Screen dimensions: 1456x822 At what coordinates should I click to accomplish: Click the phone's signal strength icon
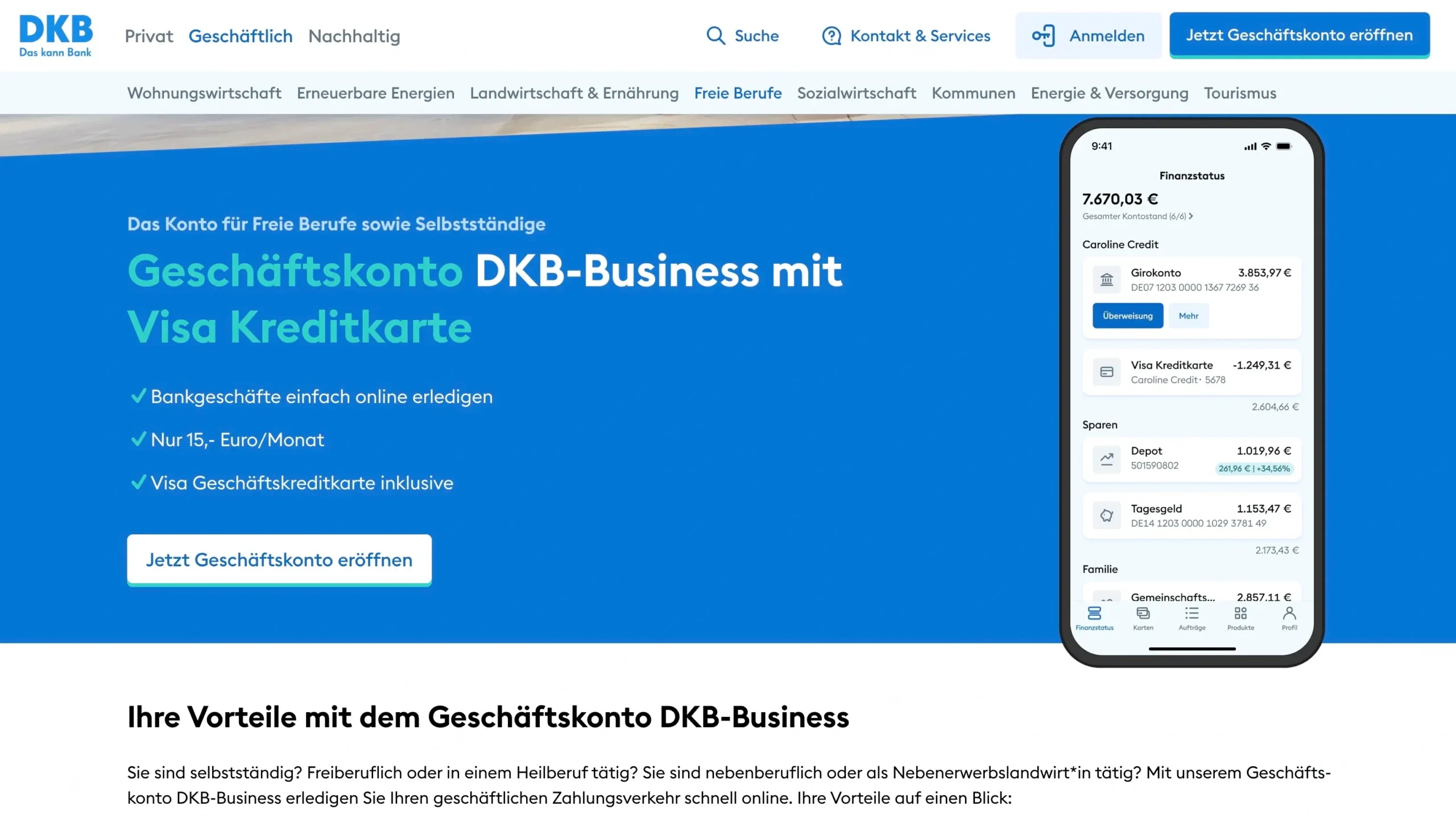pyautogui.click(x=1250, y=147)
